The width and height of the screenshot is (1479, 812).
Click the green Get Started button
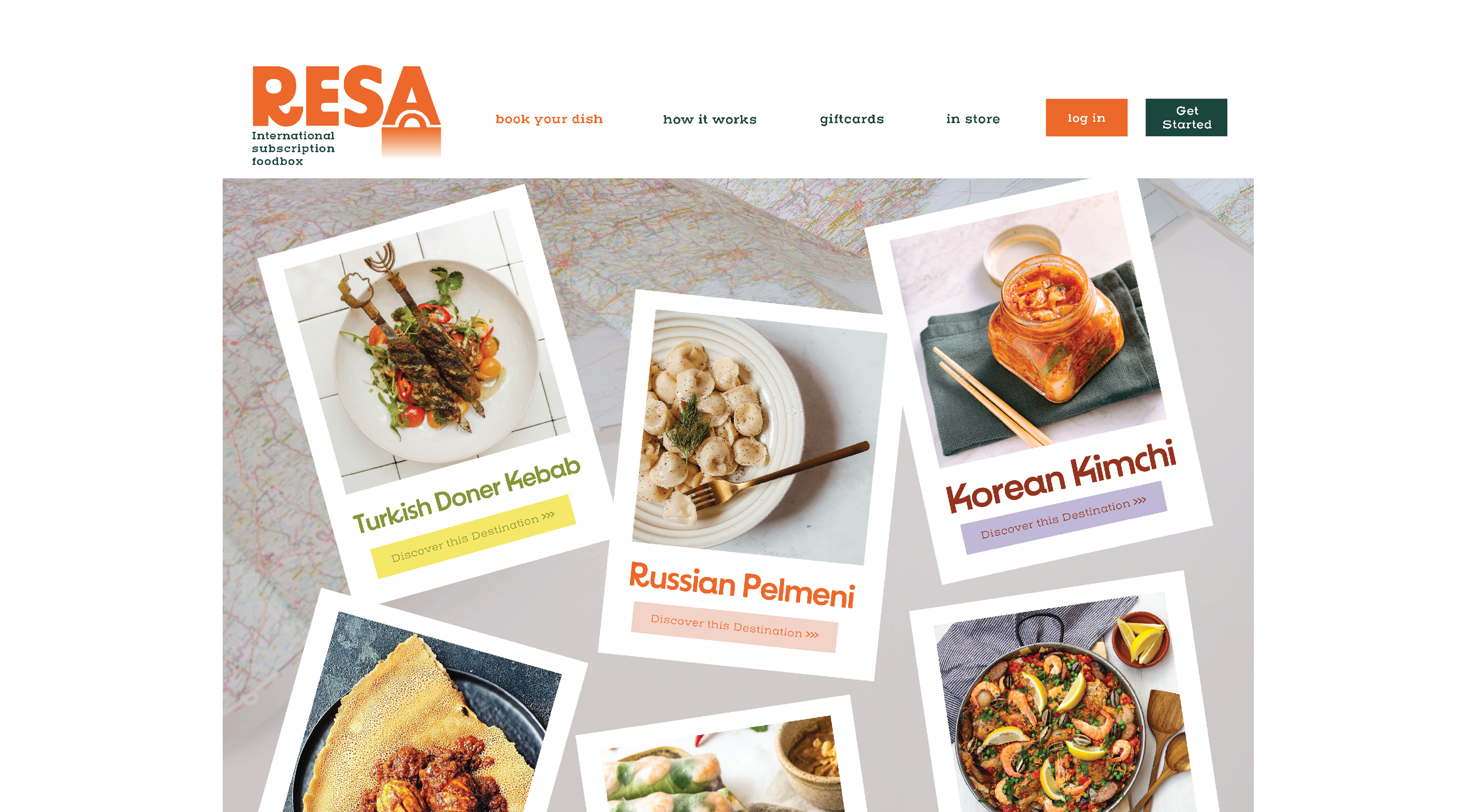pyautogui.click(x=1186, y=118)
